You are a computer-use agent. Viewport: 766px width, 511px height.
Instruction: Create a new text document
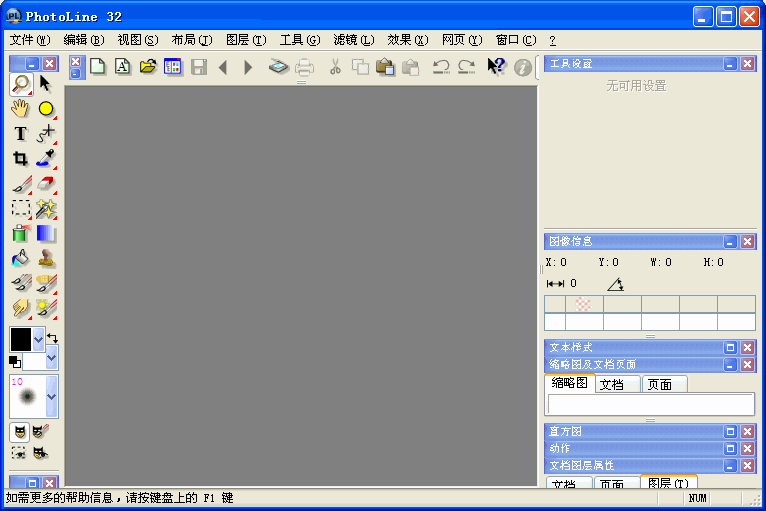click(123, 66)
